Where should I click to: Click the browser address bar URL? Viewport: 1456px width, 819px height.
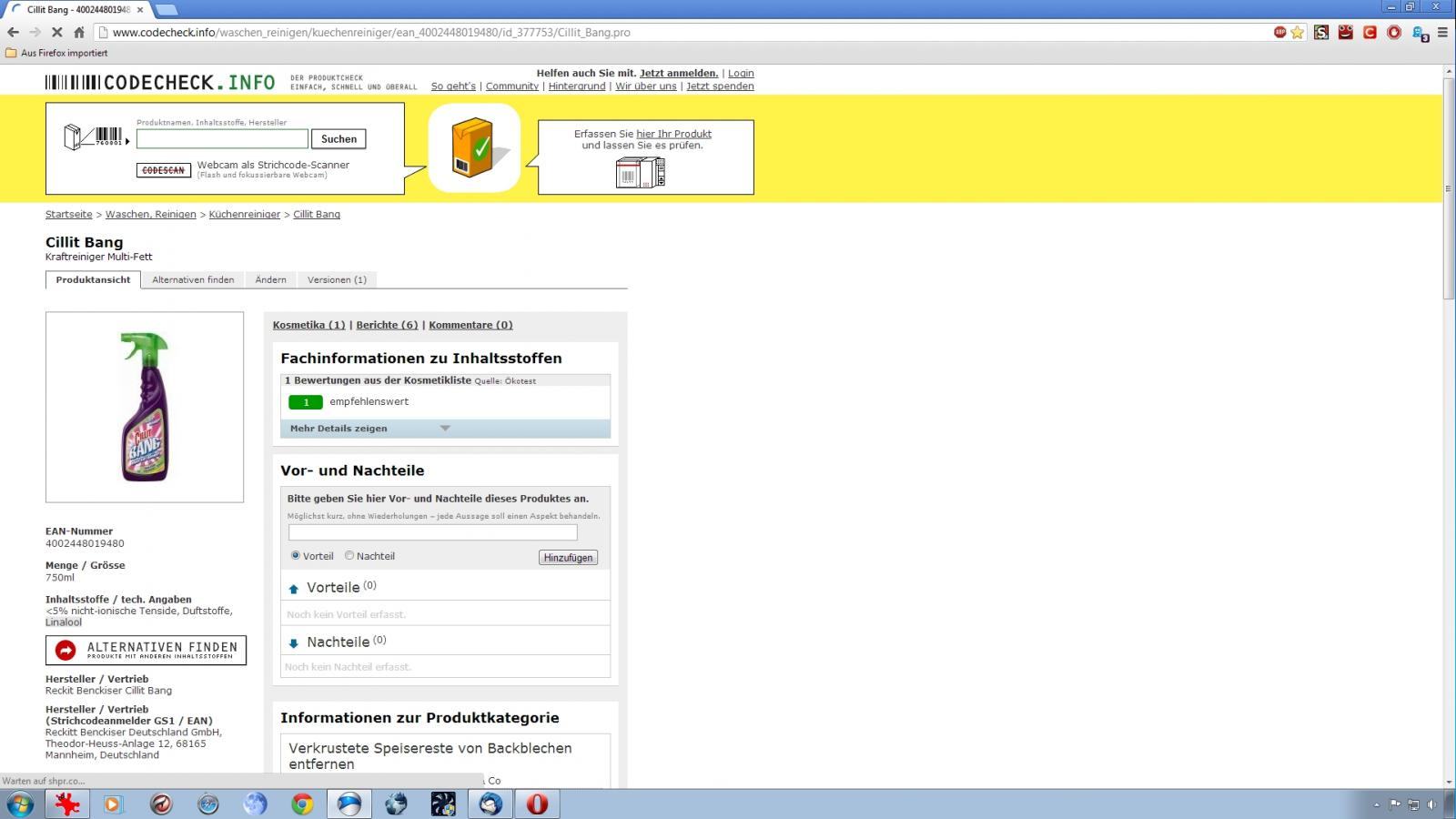click(371, 32)
